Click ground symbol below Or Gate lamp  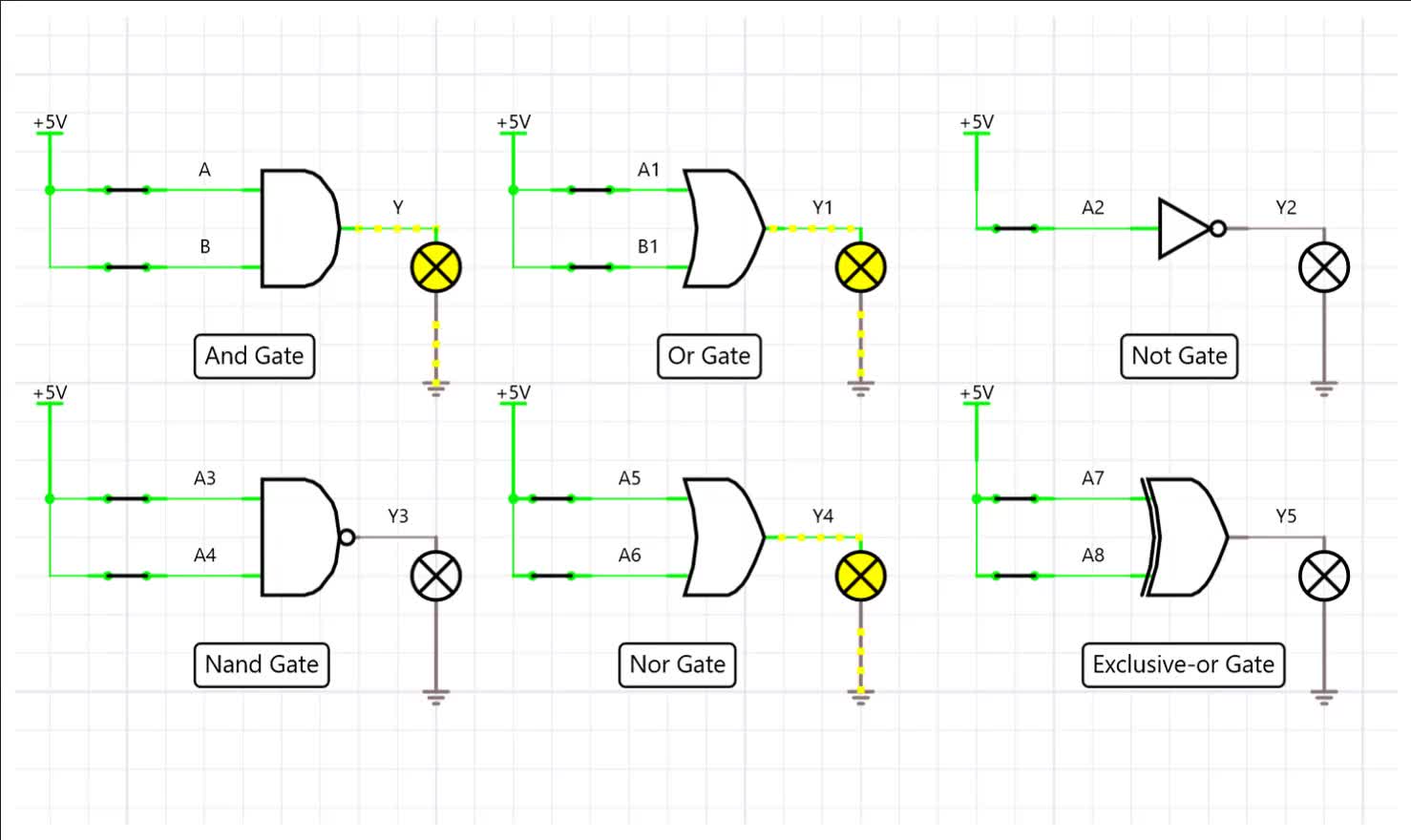pos(861,388)
